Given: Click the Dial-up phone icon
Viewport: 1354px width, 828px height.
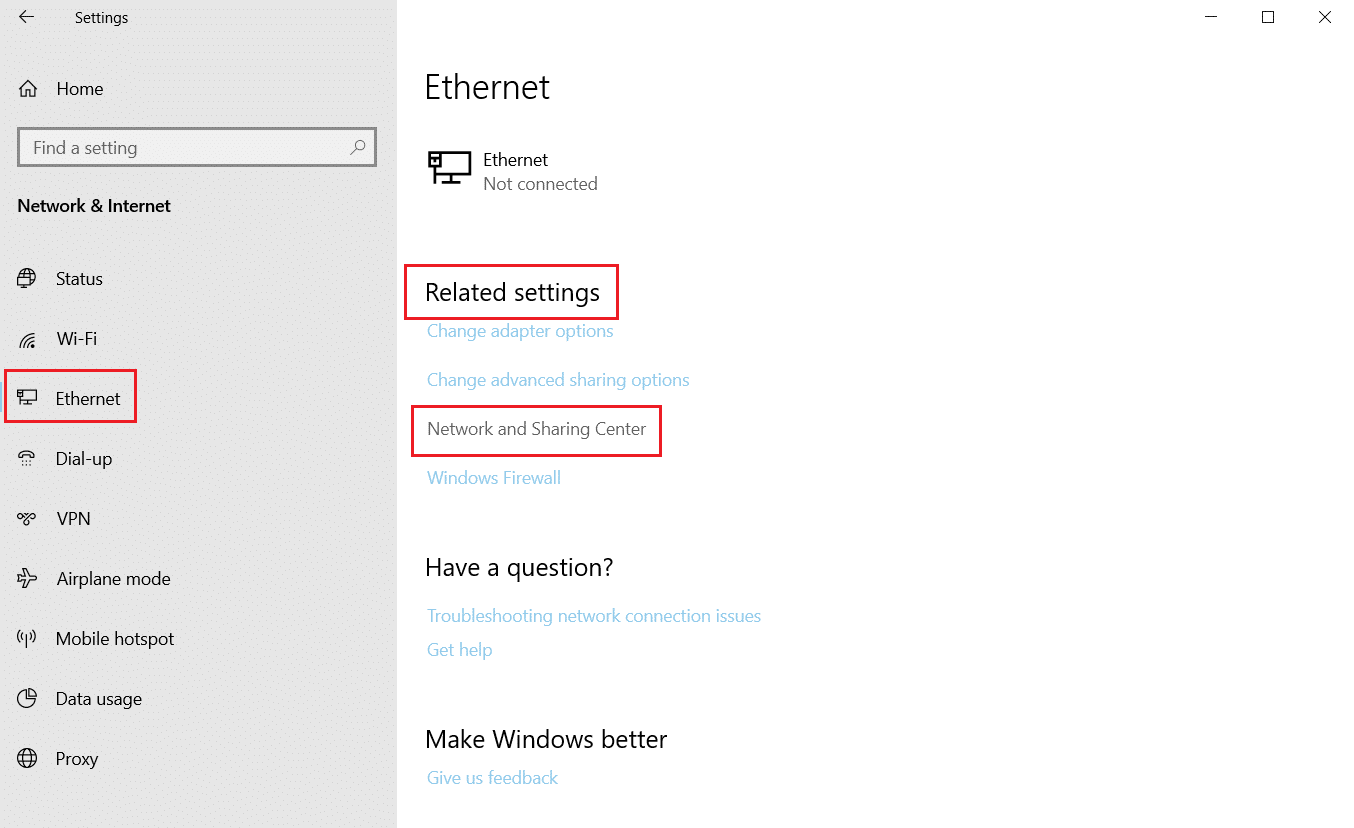Looking at the screenshot, I should 27,458.
